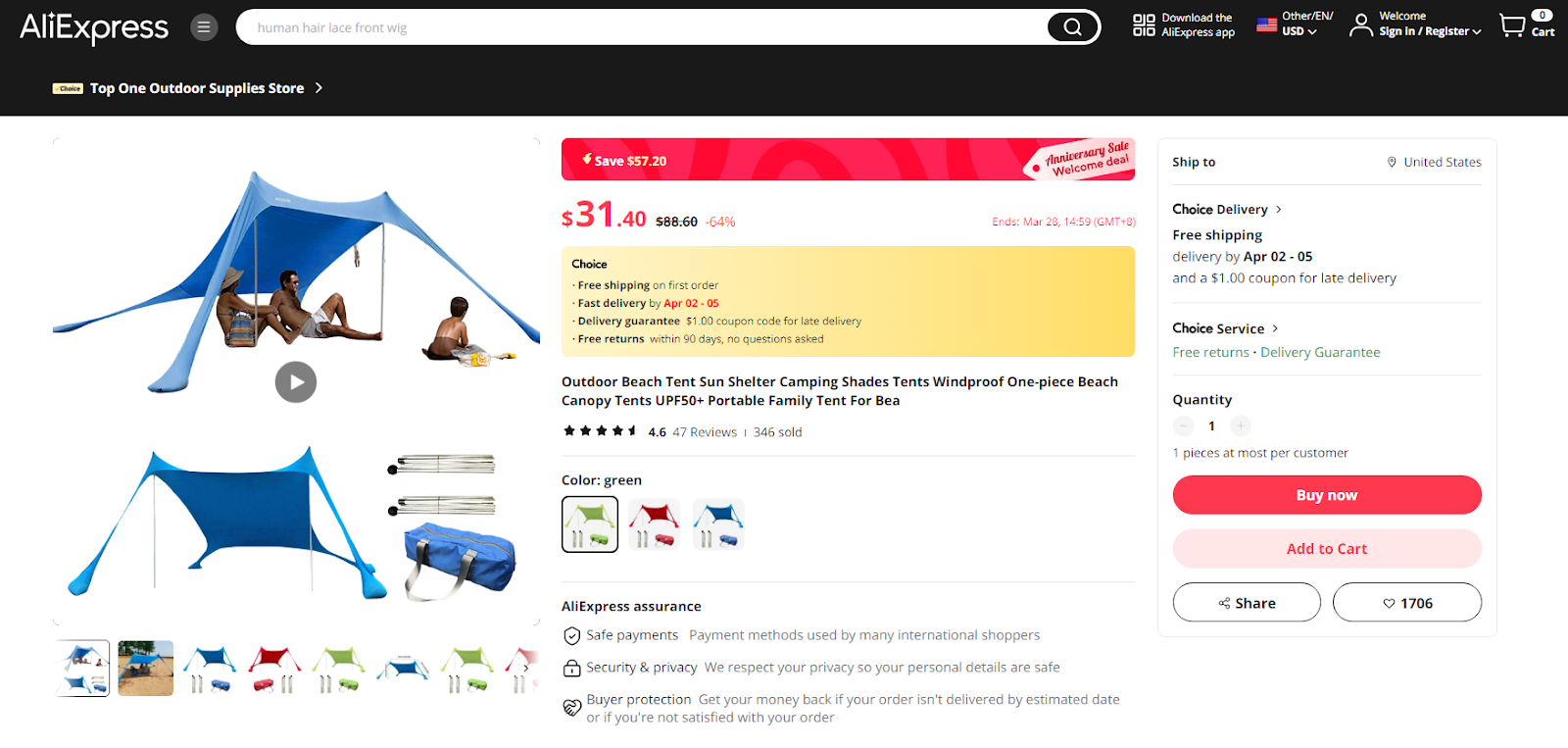Viewport: 1568px width, 748px height.
Task: Click the AliExpress logo
Action: click(x=94, y=27)
